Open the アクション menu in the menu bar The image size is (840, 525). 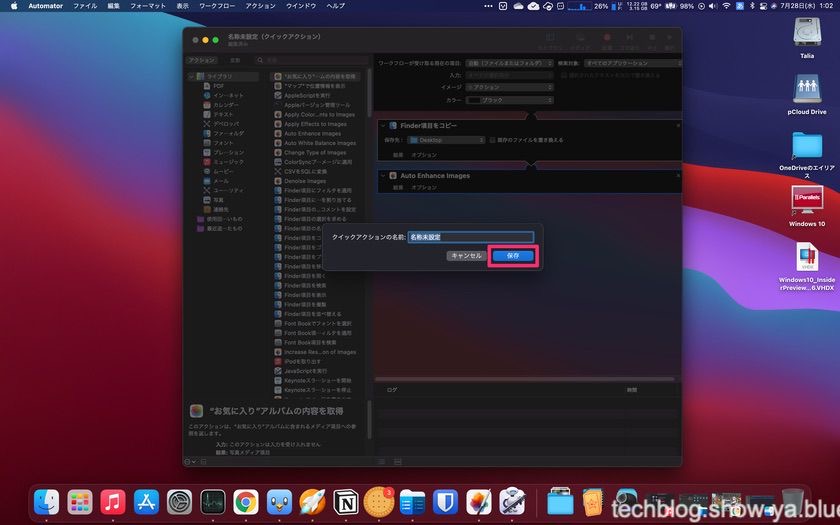(x=260, y=6)
